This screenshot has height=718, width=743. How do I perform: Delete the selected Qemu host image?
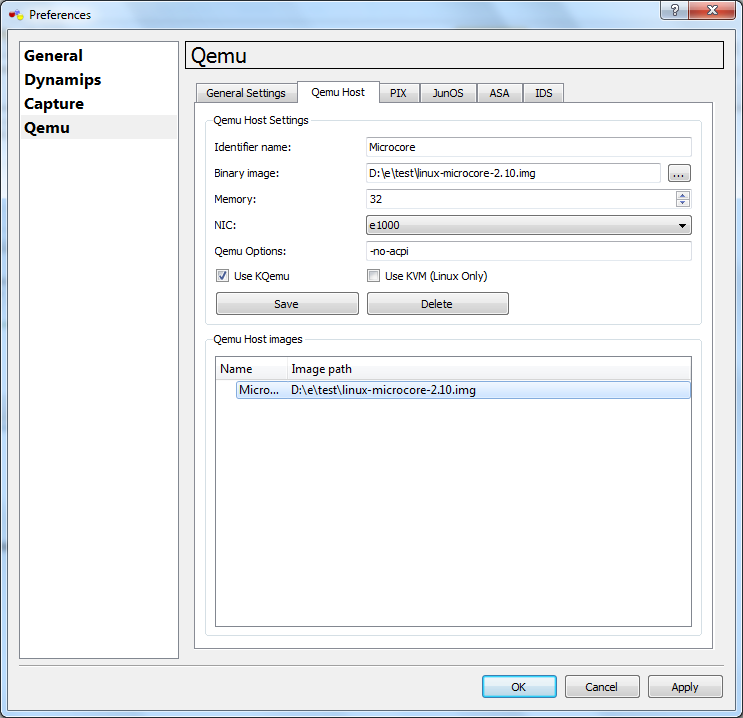(x=438, y=304)
